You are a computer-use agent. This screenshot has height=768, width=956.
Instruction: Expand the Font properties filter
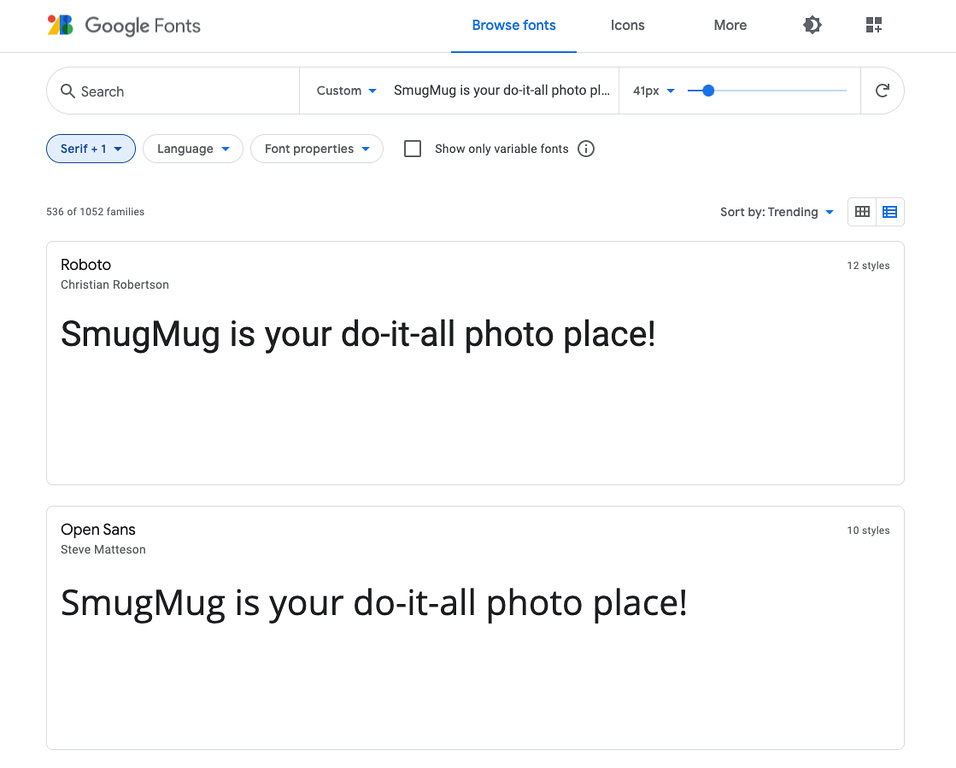317,149
